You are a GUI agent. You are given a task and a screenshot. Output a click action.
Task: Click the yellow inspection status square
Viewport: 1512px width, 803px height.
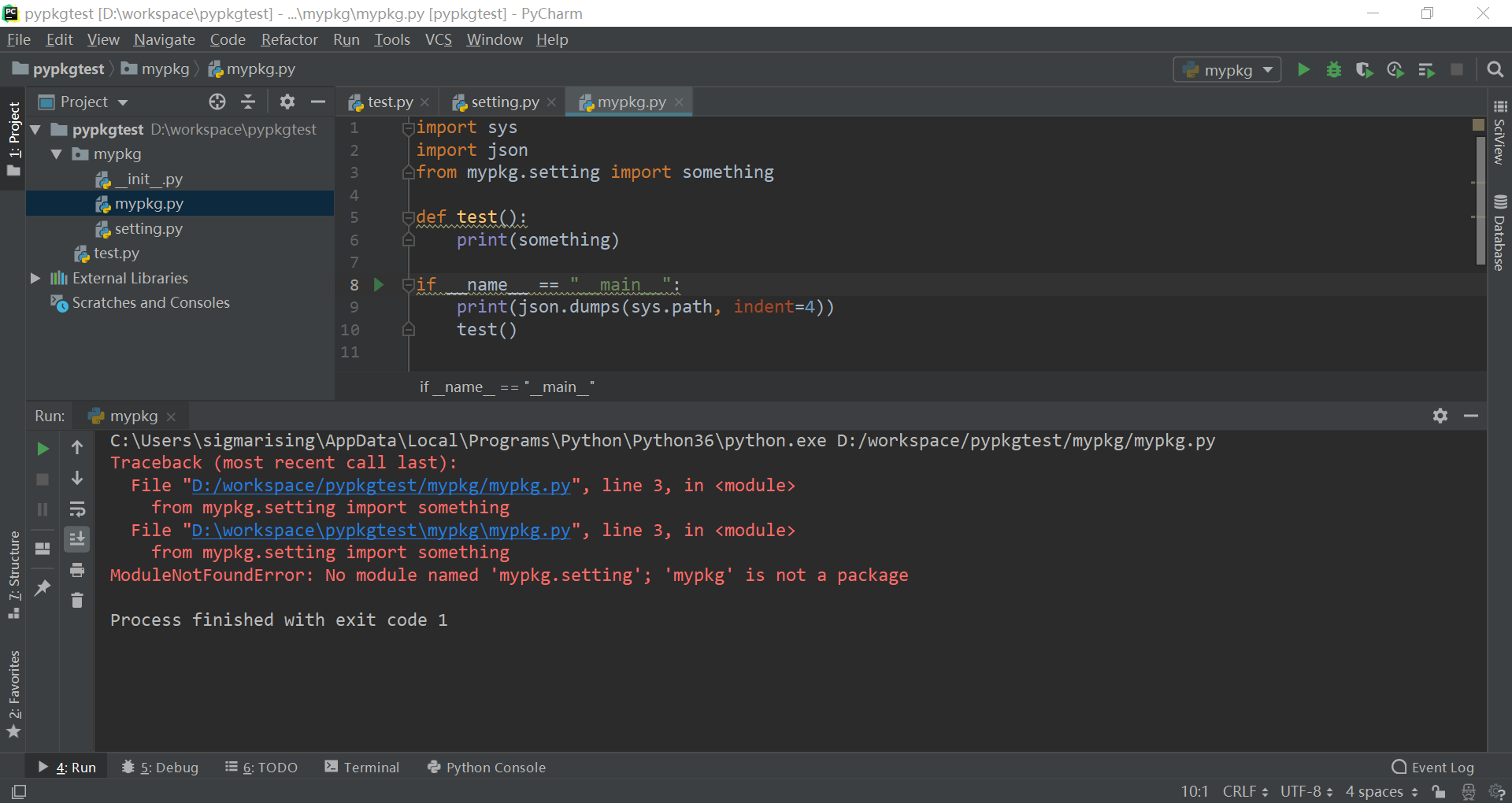[1478, 124]
